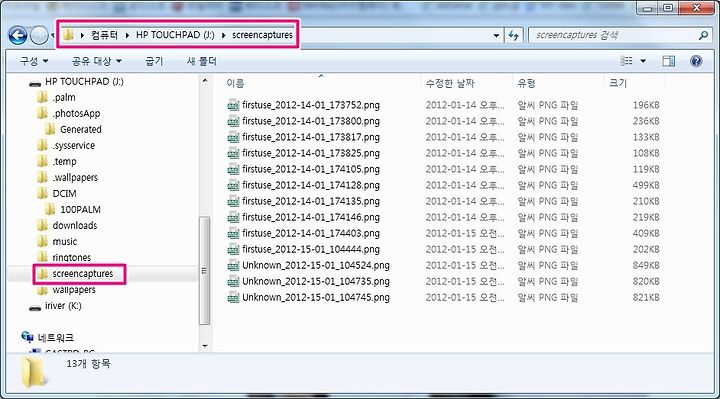Select file firstuse_2012-14-01_174403.png
720x399 pixels.
tap(311, 233)
